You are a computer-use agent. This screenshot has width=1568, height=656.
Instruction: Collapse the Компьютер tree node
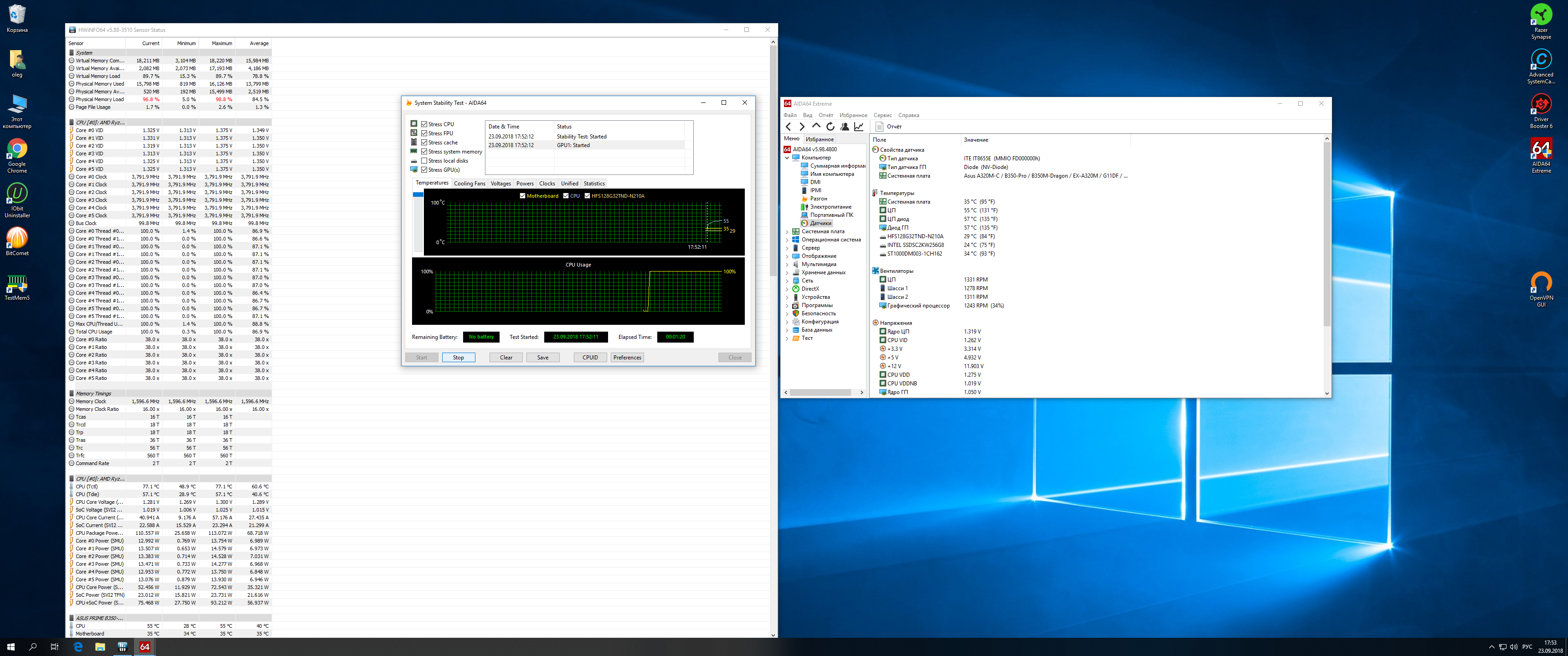[787, 158]
